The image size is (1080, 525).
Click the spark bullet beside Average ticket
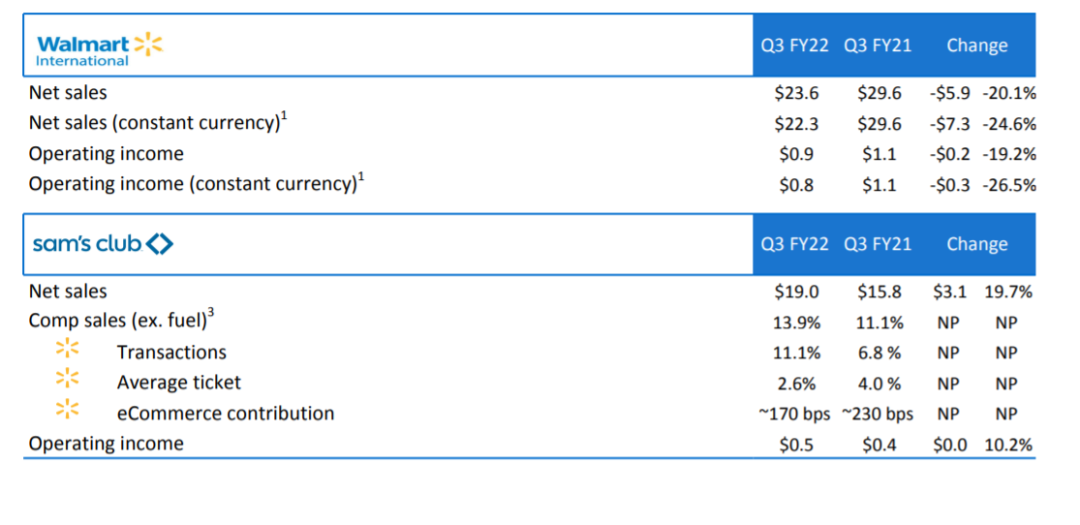(x=68, y=379)
